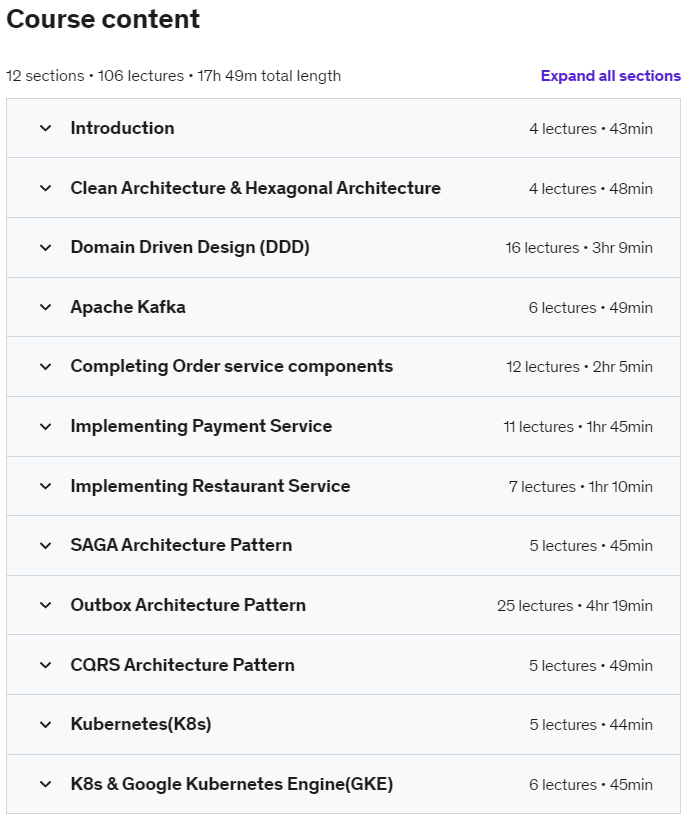Expand the Domain Driven Design chevron
The width and height of the screenshot is (688, 821).
coord(45,248)
